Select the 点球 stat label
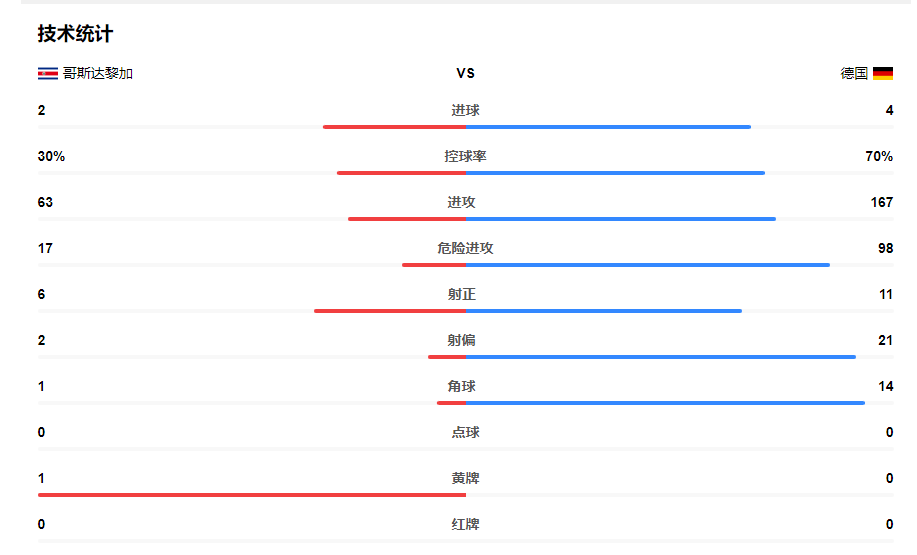The width and height of the screenshot is (917, 555). point(465,432)
